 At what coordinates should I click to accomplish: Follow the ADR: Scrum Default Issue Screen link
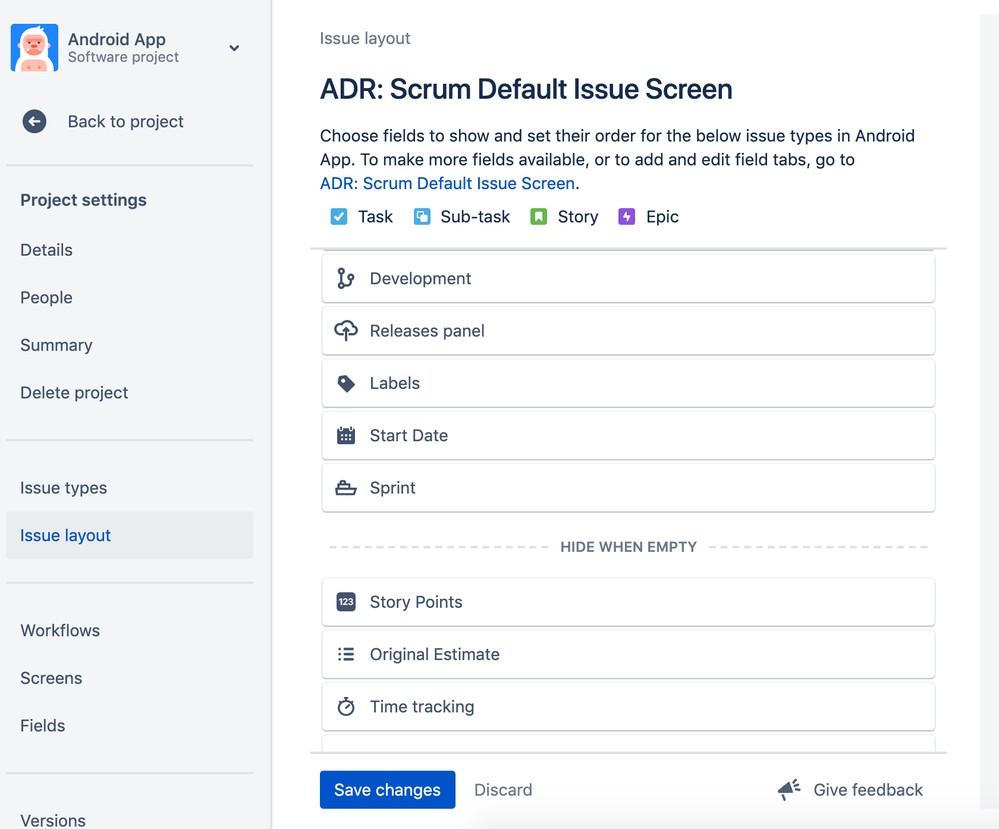(447, 184)
